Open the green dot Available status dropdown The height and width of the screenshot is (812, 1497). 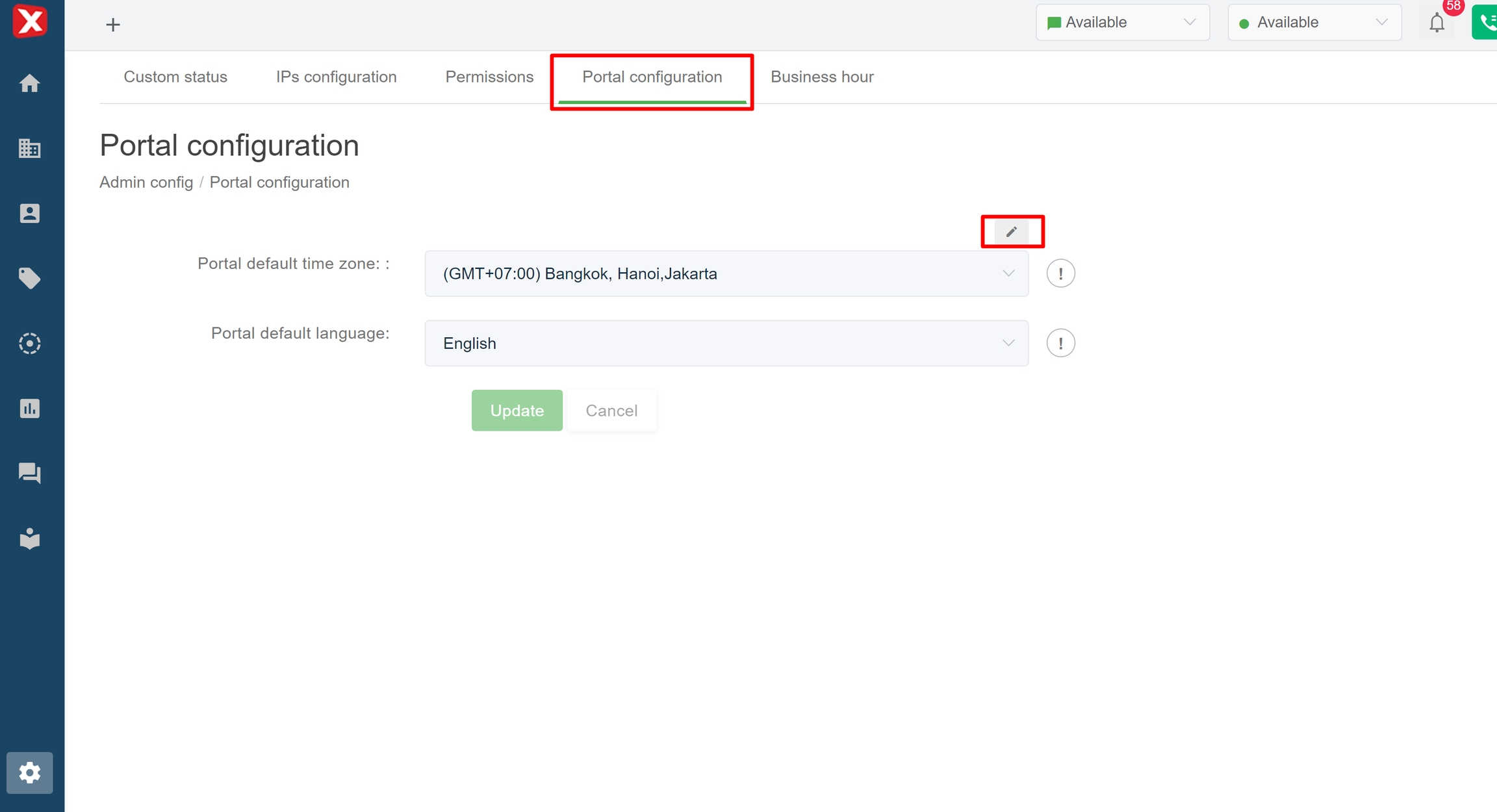(1314, 23)
